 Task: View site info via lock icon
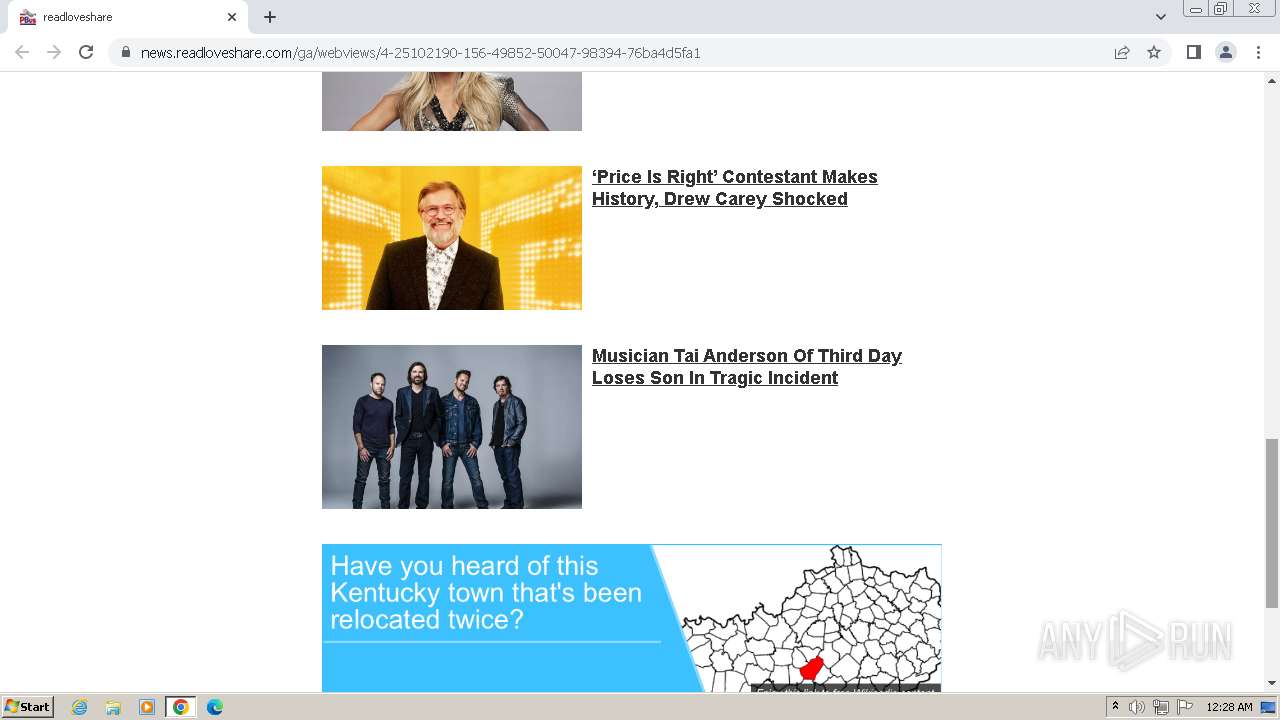[126, 52]
